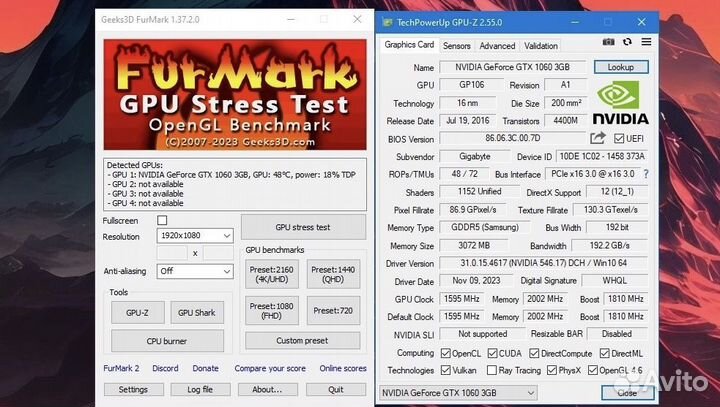Image resolution: width=720 pixels, height=407 pixels.
Task: Click the About... button
Action: point(267,389)
